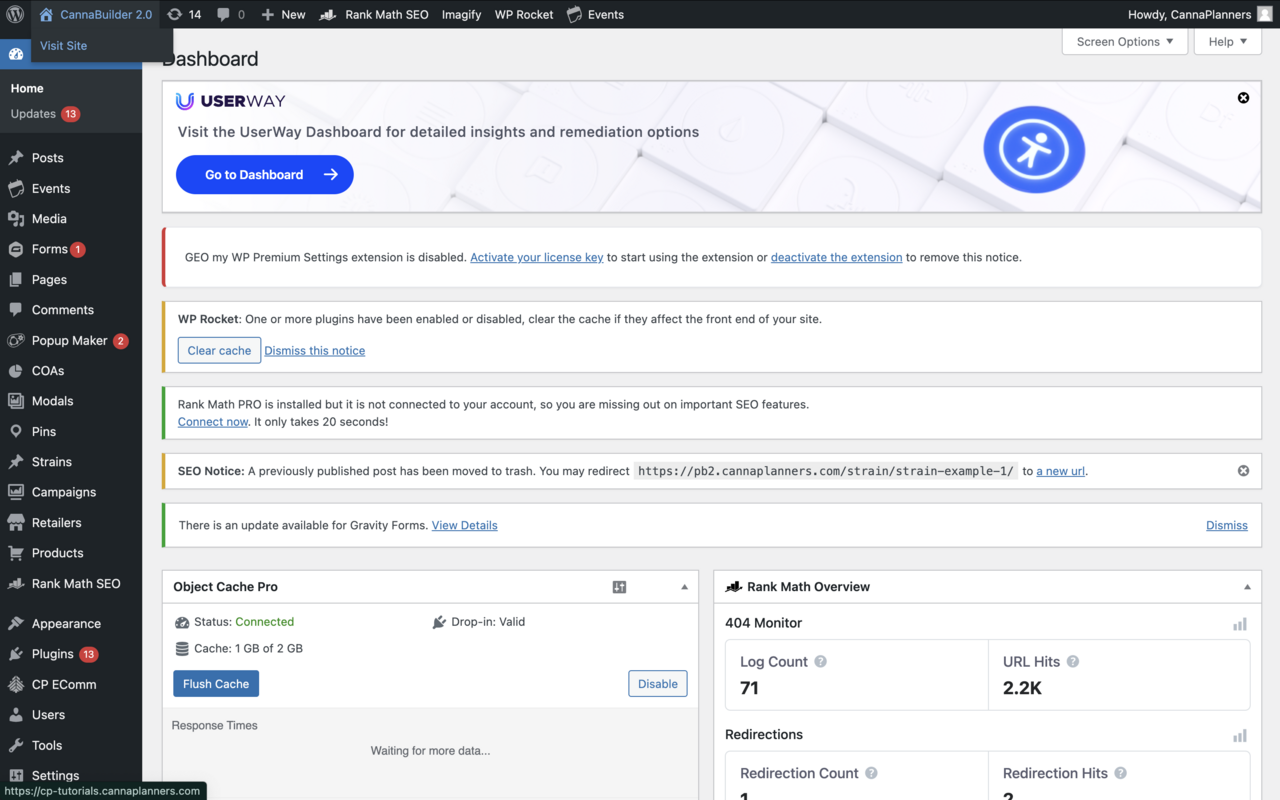Screen dimensions: 1280x800
Task: Open 404 Monitor chart icon
Action: coord(1240,624)
